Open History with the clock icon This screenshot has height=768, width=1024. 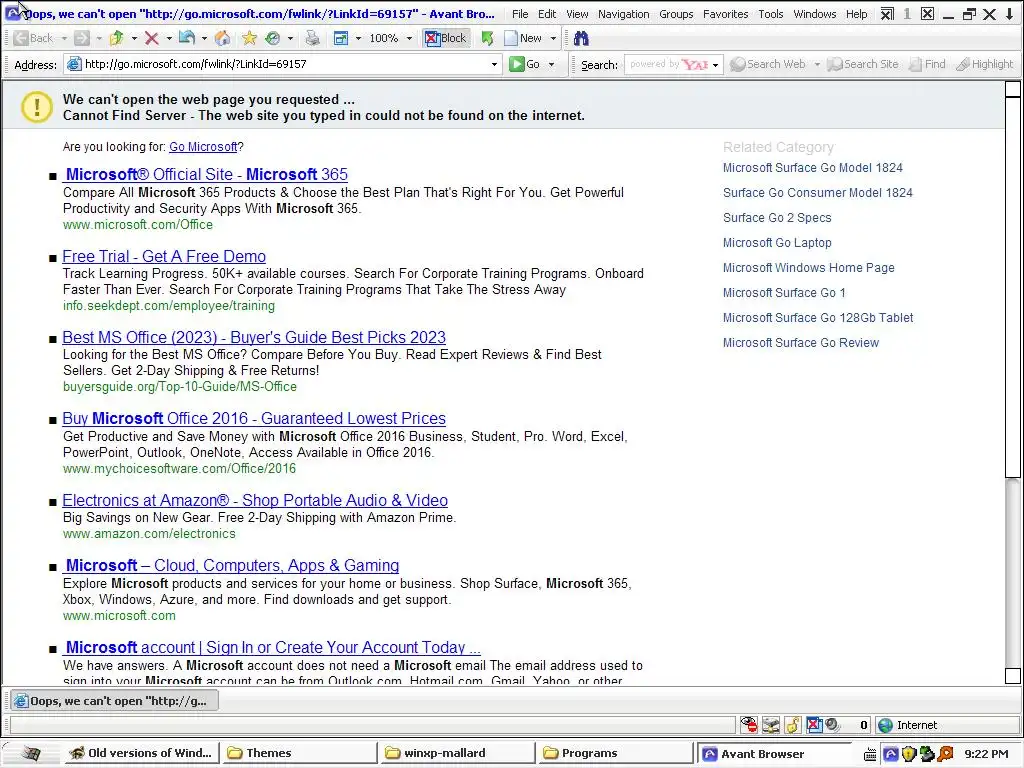point(273,39)
